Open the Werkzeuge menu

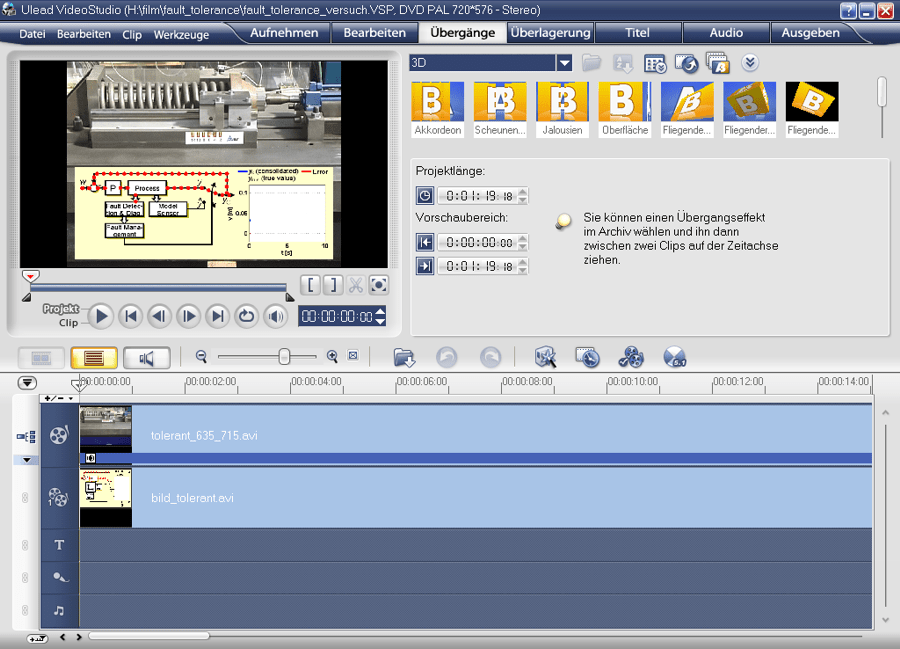(x=182, y=33)
